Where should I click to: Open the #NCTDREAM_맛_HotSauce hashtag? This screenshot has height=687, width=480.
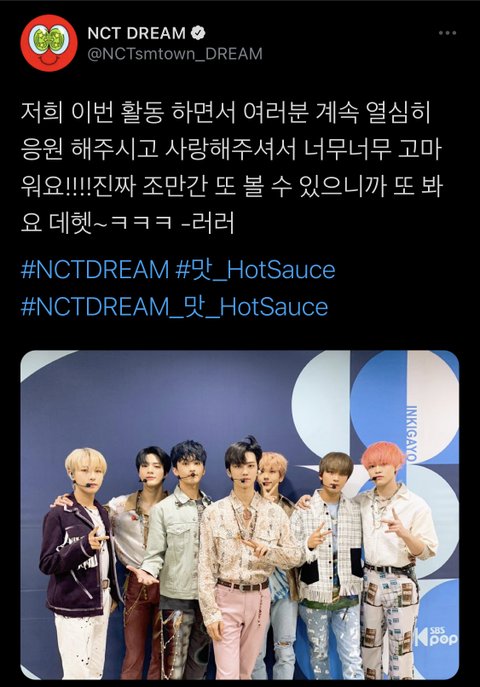pos(174,306)
